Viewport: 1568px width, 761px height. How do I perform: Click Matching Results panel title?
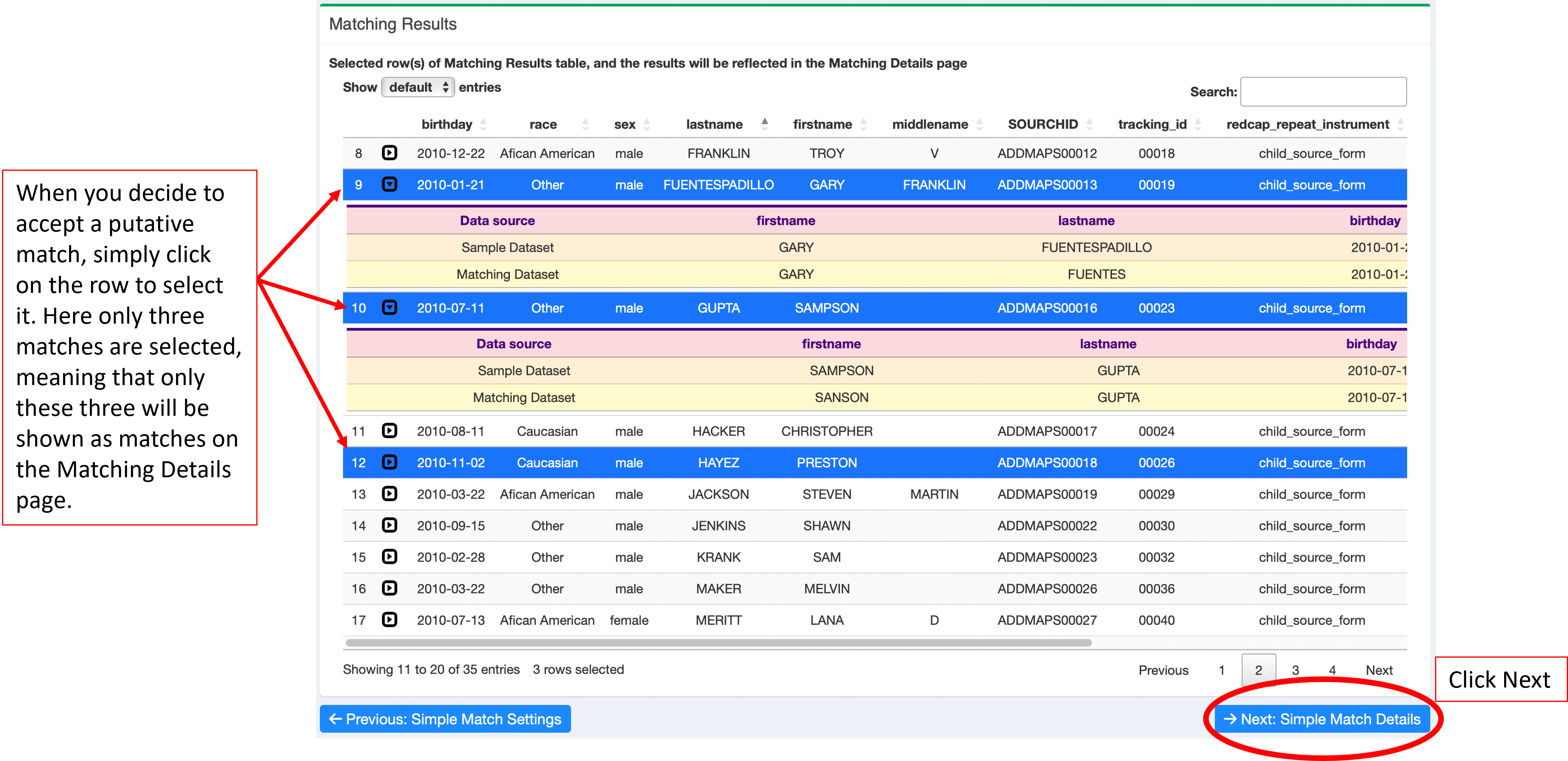click(393, 24)
